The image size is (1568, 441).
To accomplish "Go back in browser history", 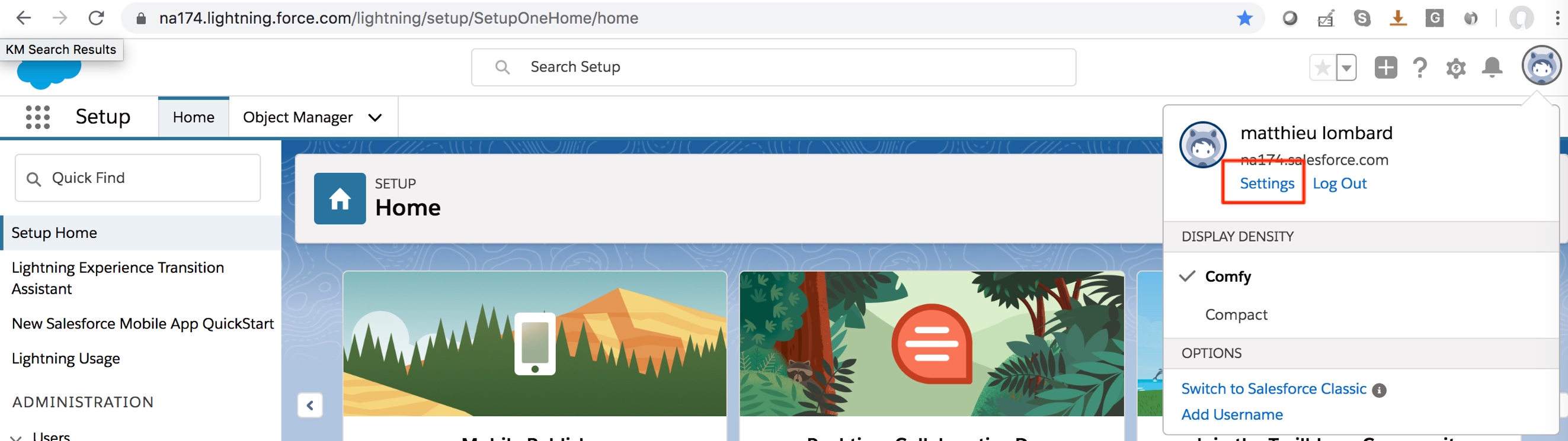I will point(23,18).
